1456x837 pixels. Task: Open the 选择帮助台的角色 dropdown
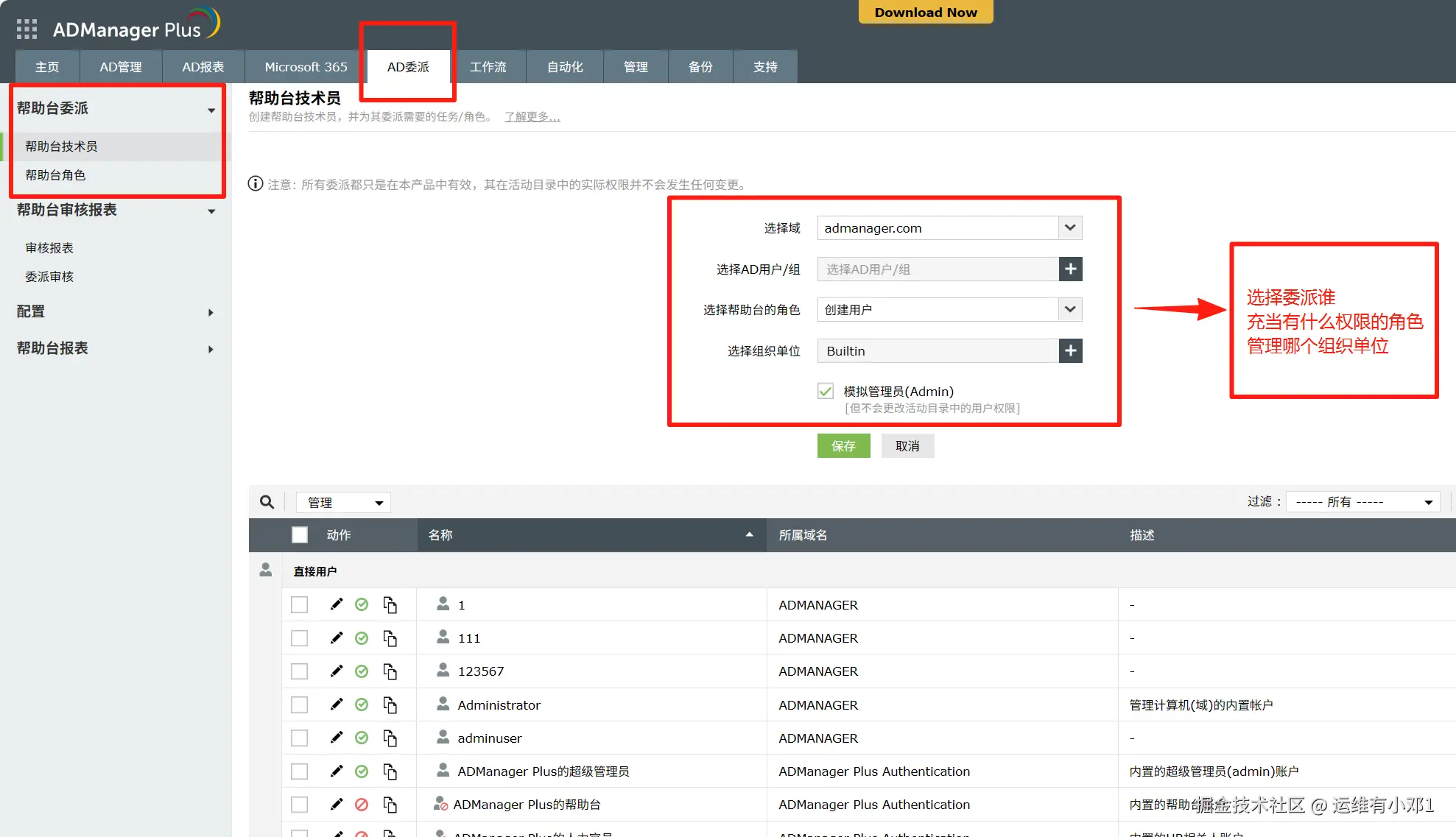click(1069, 310)
